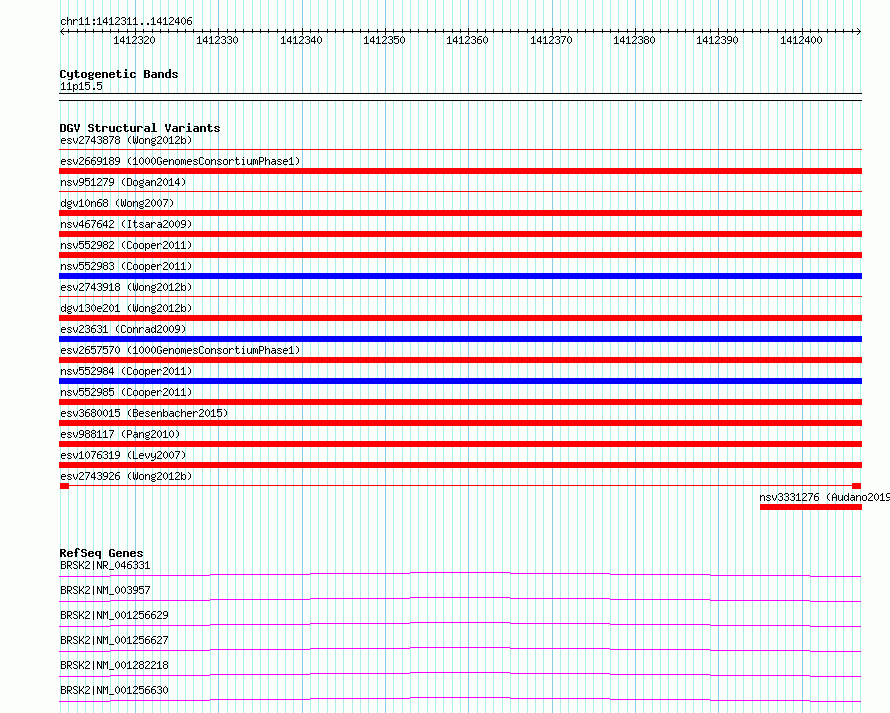
Task: Click red bar under esv3680015
Action: coord(460,423)
